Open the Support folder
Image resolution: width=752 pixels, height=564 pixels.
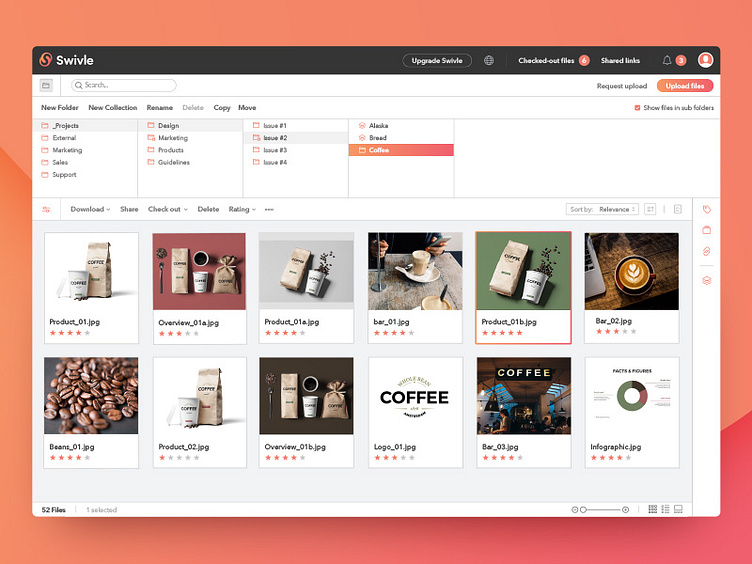click(x=85, y=175)
